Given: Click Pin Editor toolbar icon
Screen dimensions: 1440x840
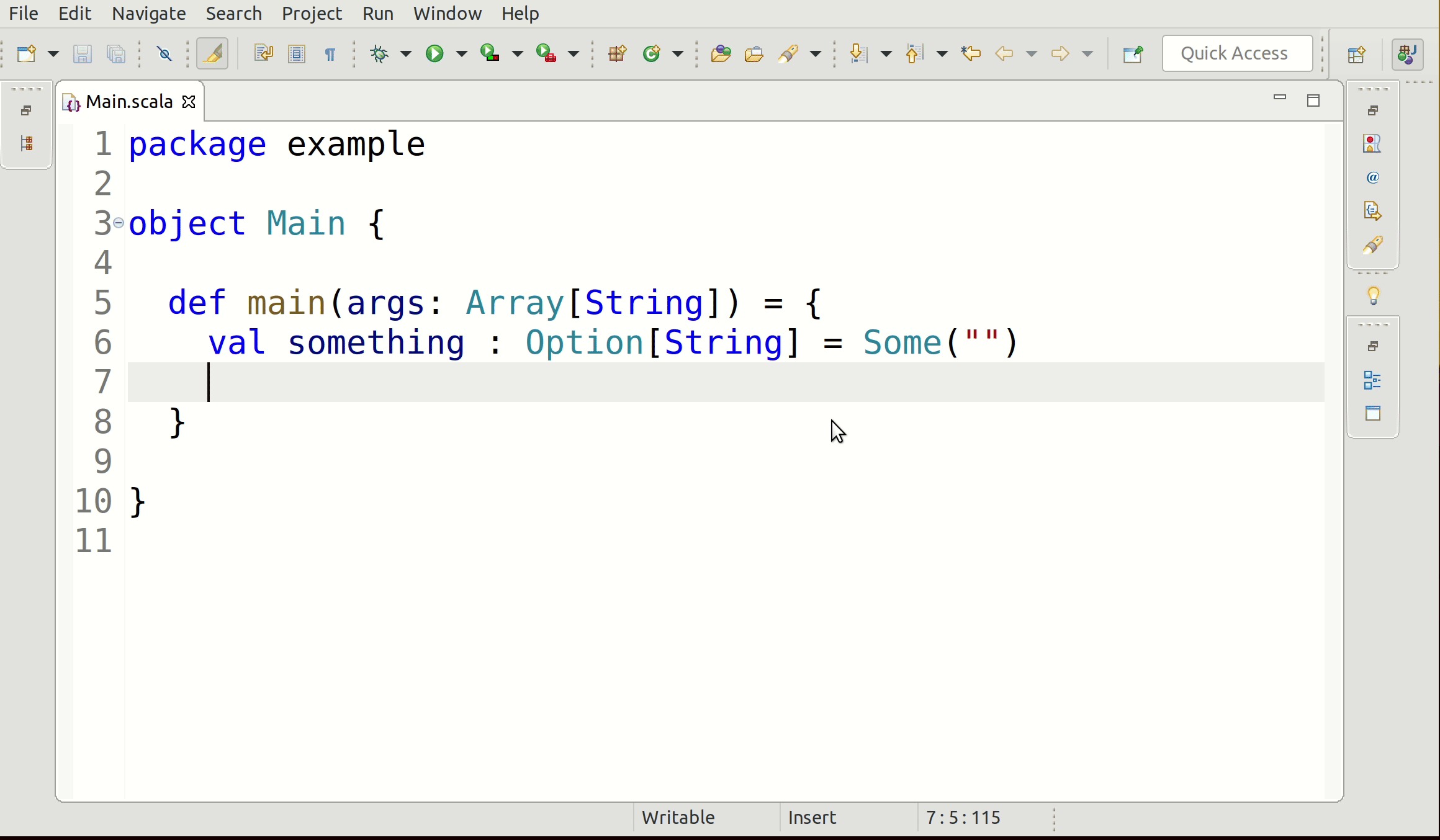Looking at the screenshot, I should pyautogui.click(x=1133, y=54).
